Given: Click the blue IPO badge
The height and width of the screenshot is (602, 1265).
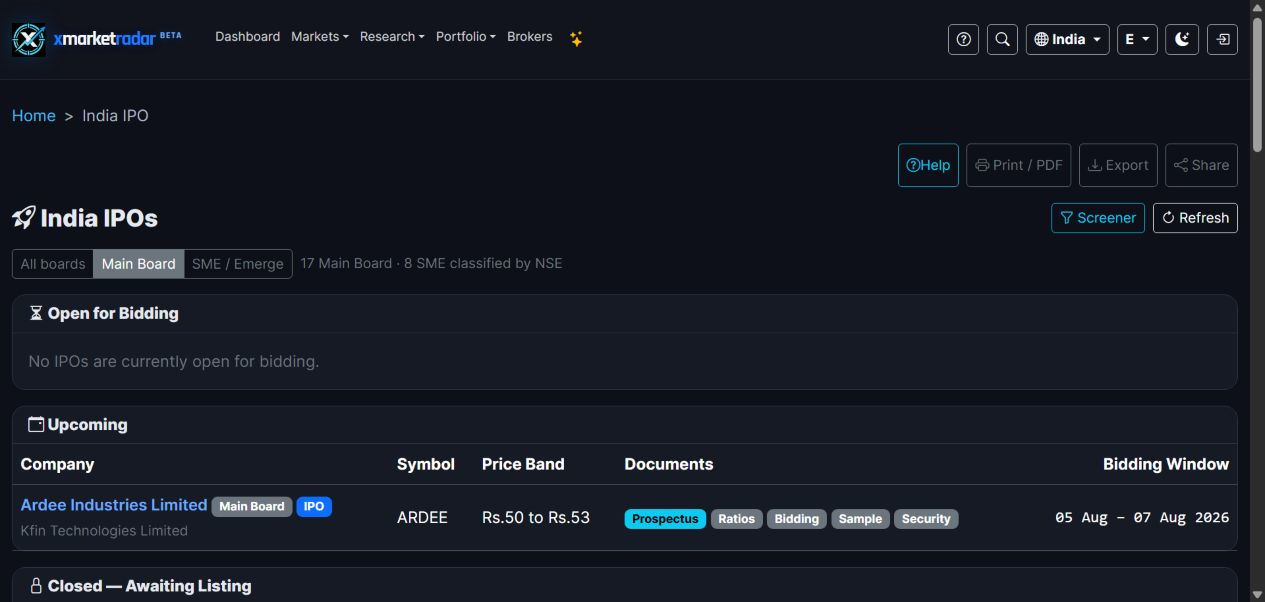Looking at the screenshot, I should click(314, 506).
